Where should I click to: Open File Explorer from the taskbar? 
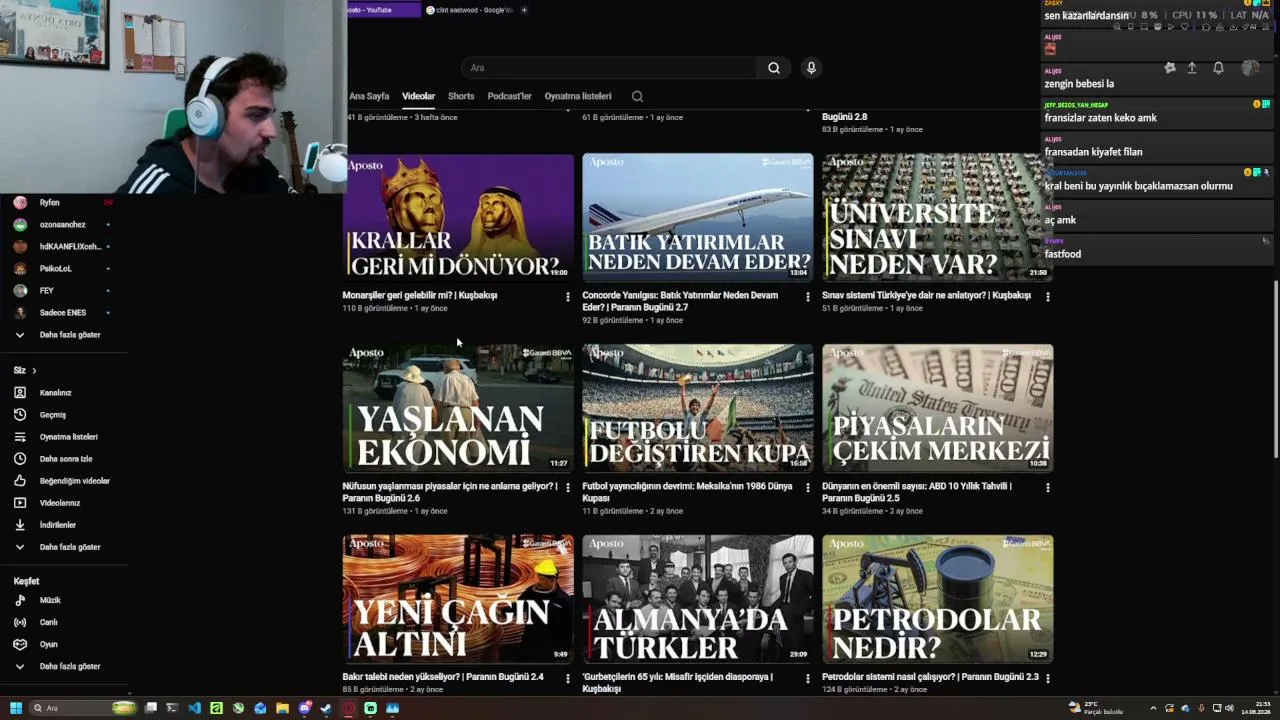[282, 708]
